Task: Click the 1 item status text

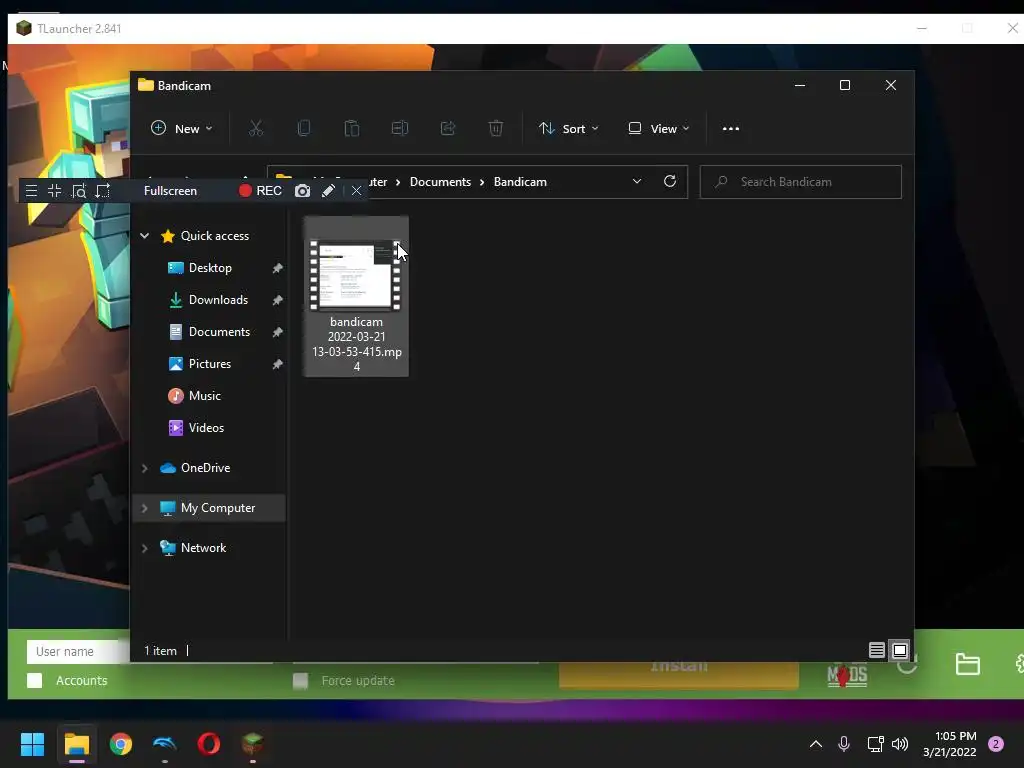Action: pyautogui.click(x=161, y=650)
